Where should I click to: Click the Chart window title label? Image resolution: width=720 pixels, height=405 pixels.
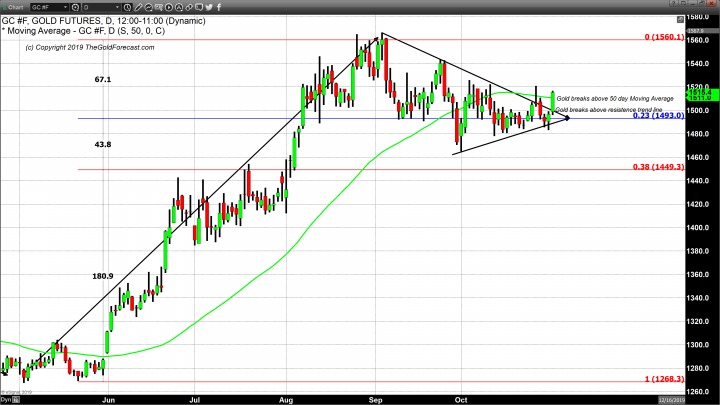14,6
